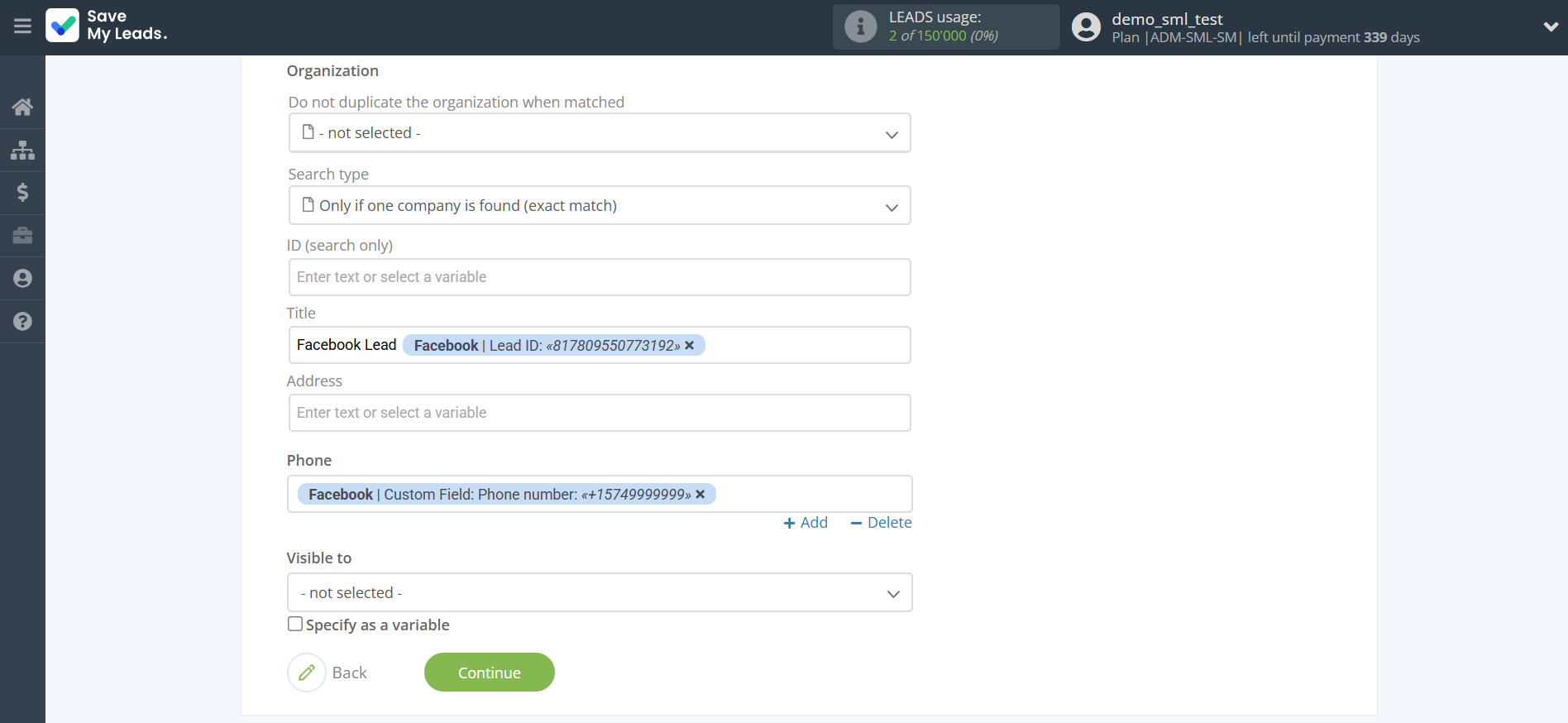Click the dollar sign billing icon
This screenshot has width=1568, height=723.
pos(22,193)
